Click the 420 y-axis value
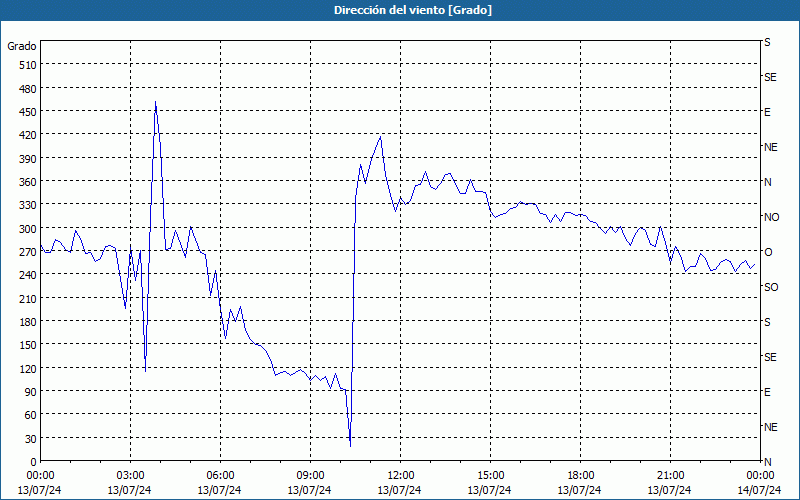The height and width of the screenshot is (500, 800). (x=28, y=135)
